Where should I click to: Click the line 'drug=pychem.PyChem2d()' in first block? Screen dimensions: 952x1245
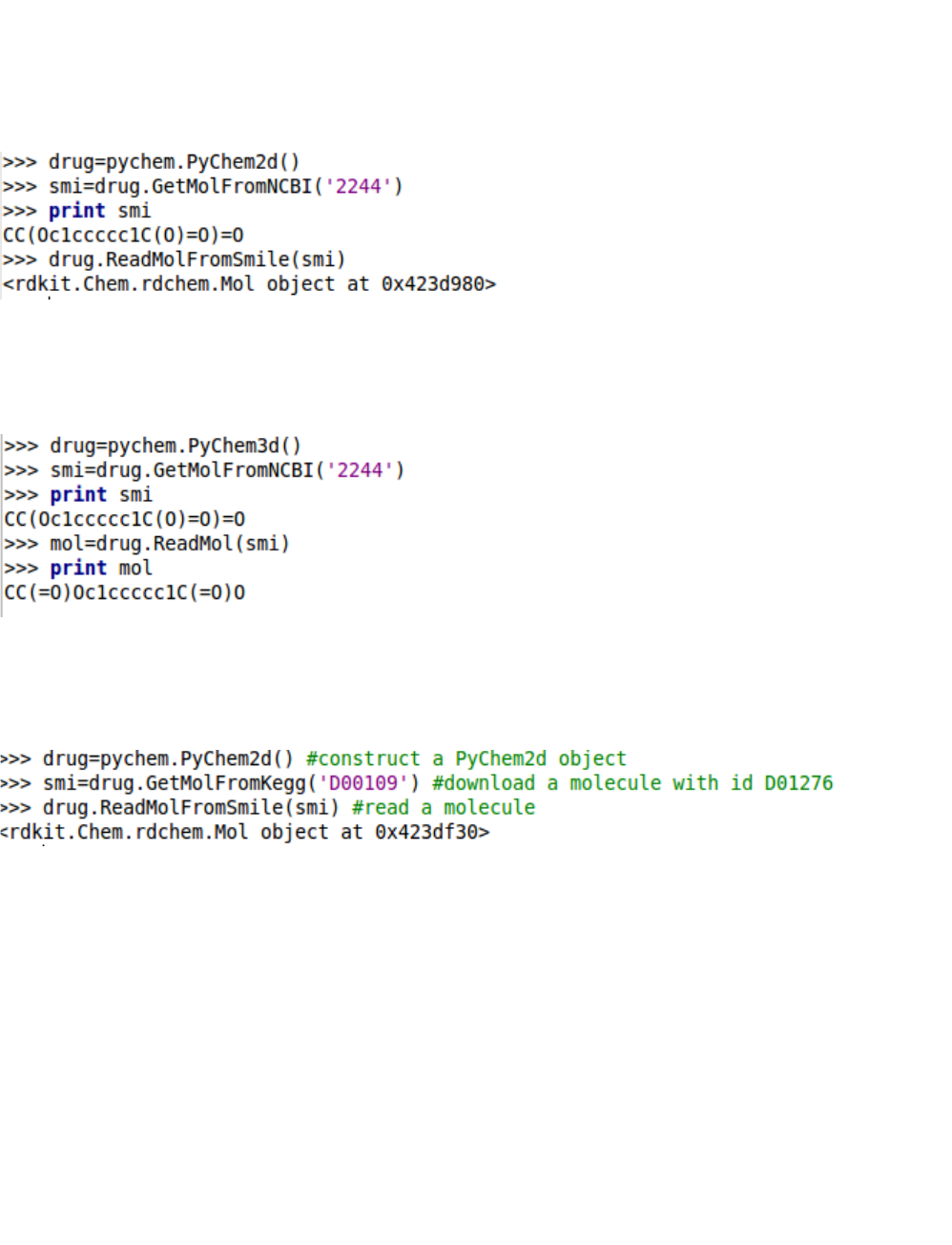(174, 162)
